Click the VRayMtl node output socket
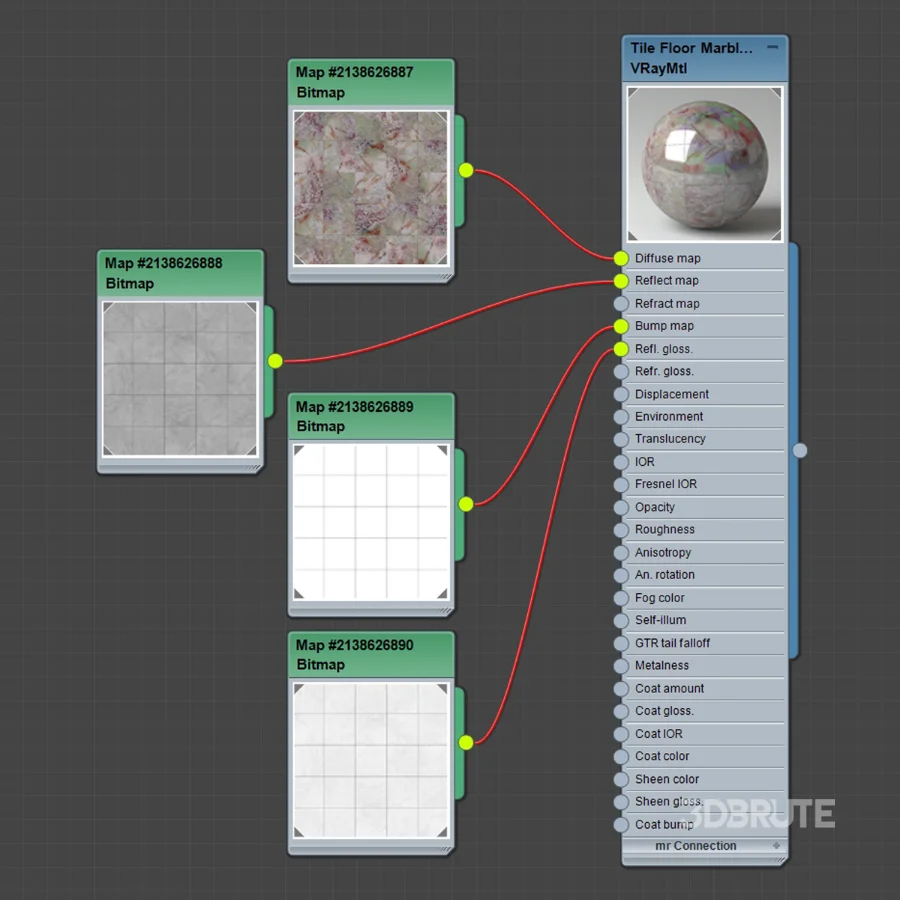This screenshot has width=900, height=900. tap(800, 451)
